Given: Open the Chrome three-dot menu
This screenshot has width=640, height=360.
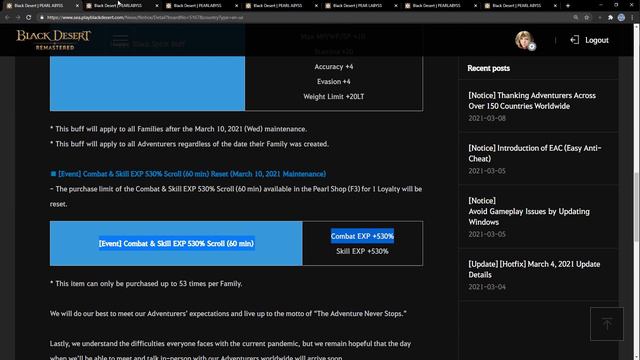Looking at the screenshot, I should [632, 18].
